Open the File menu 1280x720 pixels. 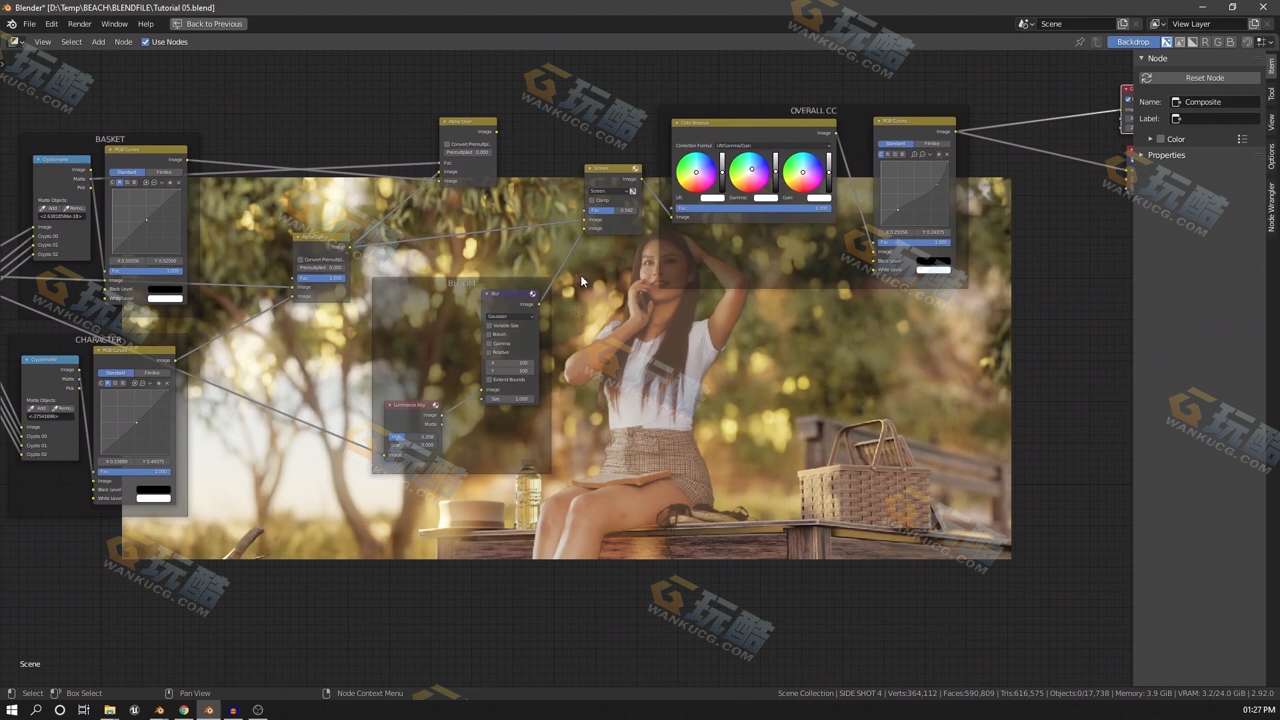pos(29,24)
